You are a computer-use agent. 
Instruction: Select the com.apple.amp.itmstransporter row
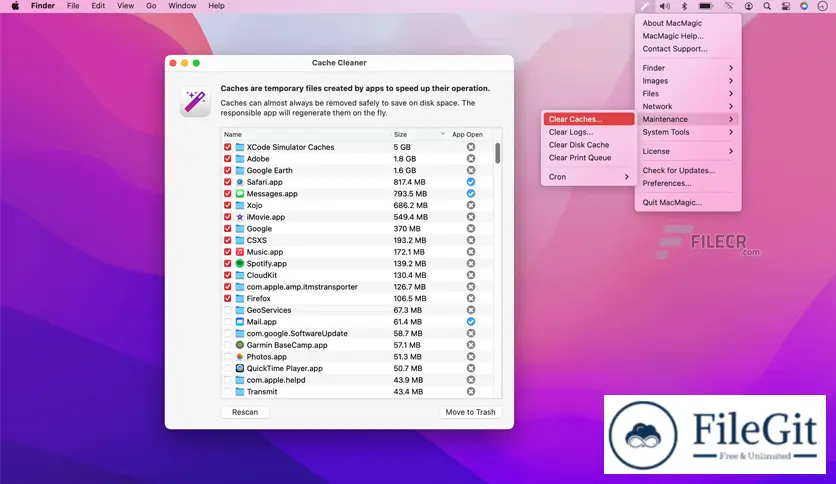[x=357, y=287]
